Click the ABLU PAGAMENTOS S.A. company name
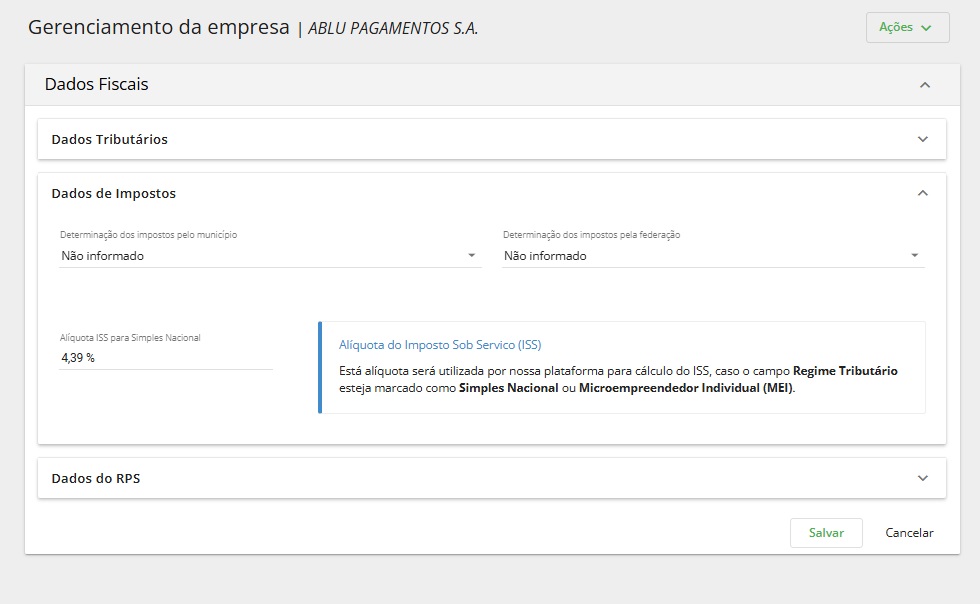The height and width of the screenshot is (604, 980). point(393,29)
